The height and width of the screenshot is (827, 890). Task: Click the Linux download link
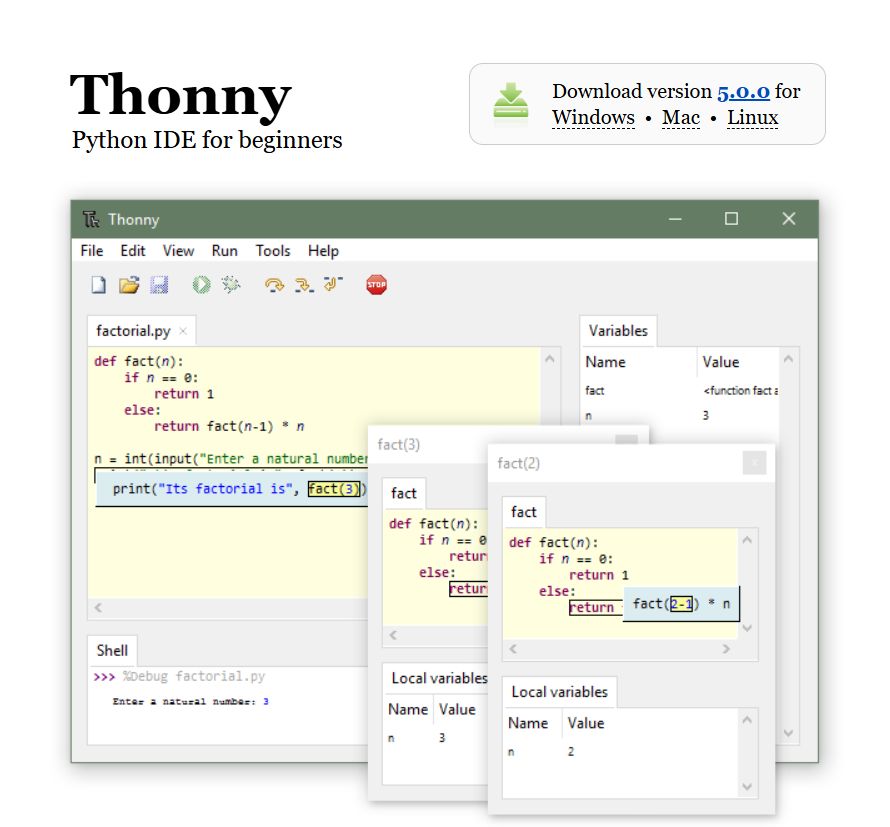click(753, 117)
